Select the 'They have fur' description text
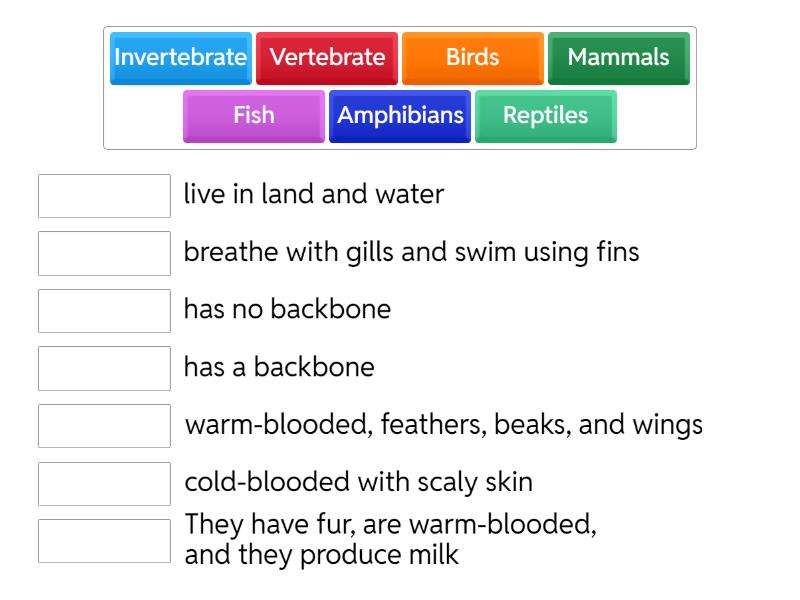Screen dimensions: 800x600 point(390,539)
